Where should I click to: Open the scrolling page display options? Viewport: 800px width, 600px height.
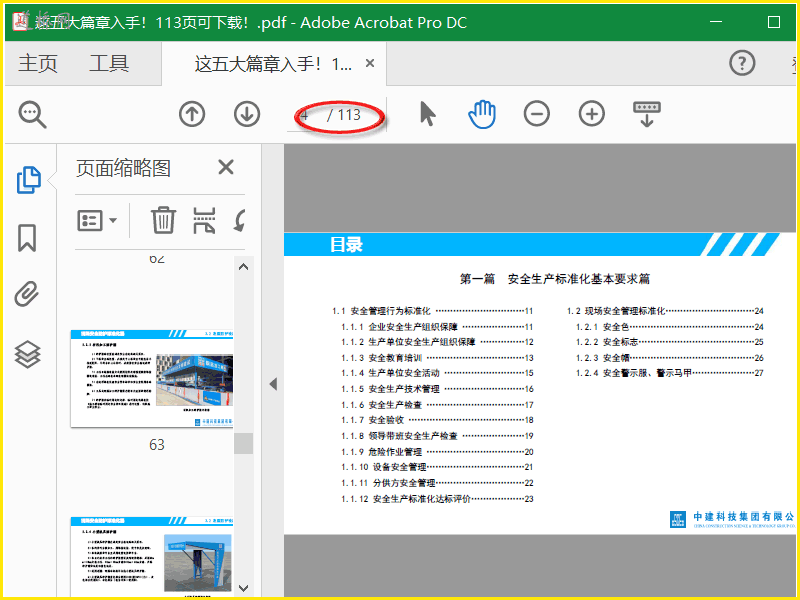point(647,114)
